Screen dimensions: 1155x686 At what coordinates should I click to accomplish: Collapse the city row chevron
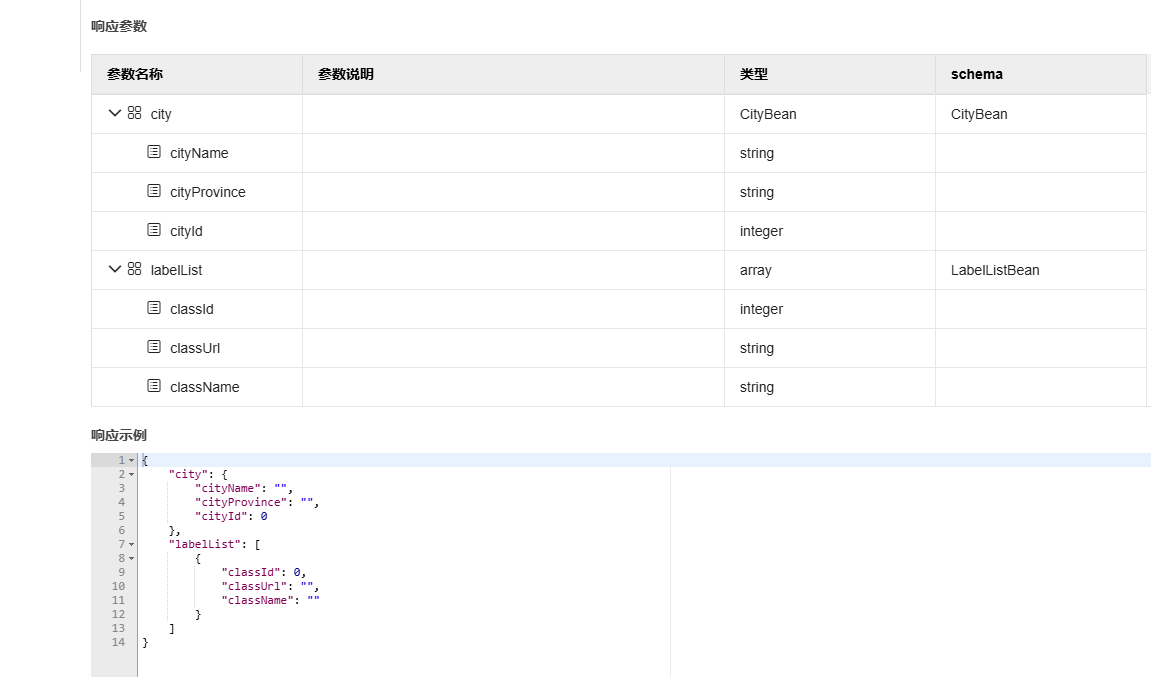[x=115, y=114]
